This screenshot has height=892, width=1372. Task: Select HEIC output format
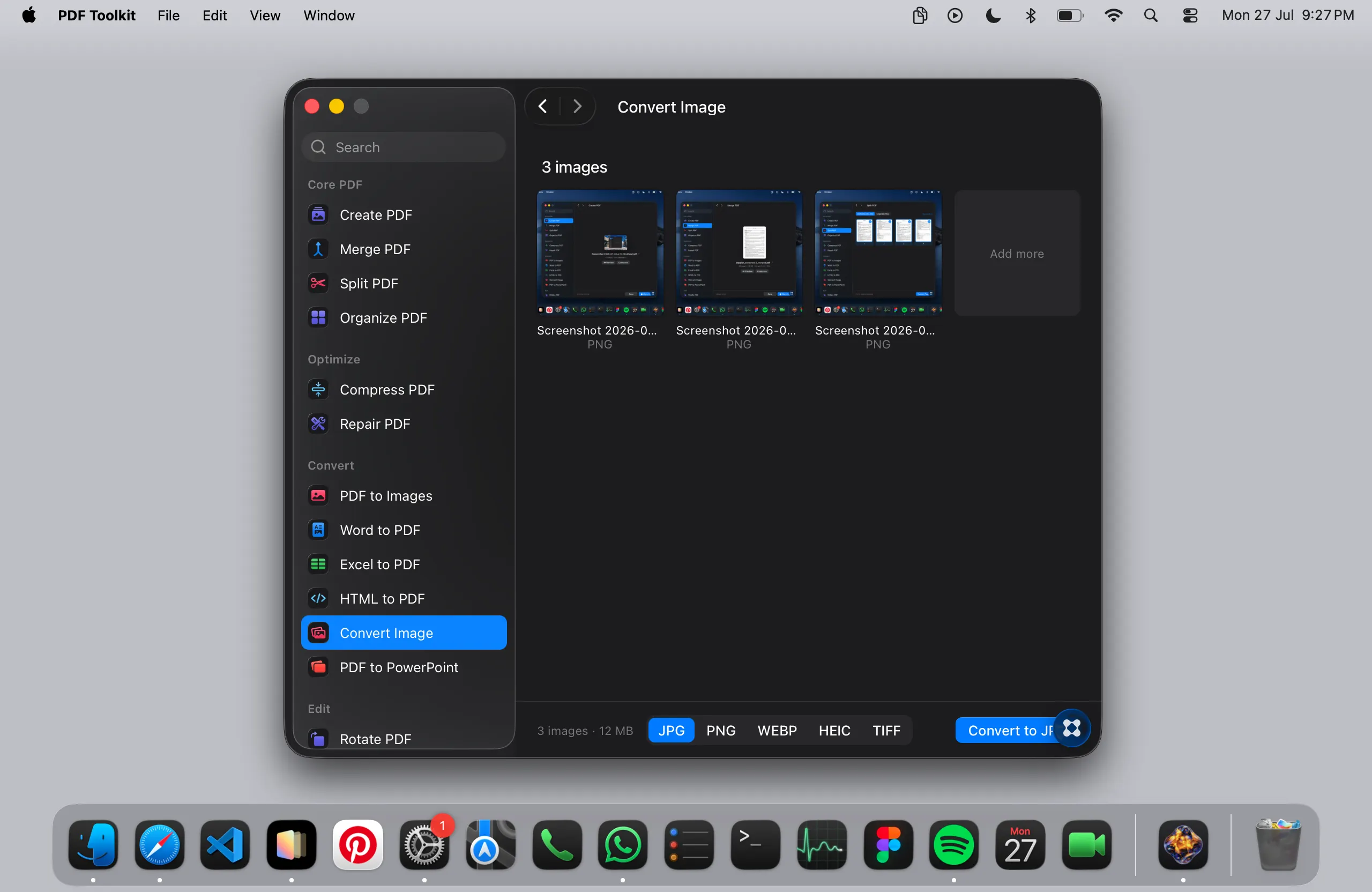click(834, 730)
